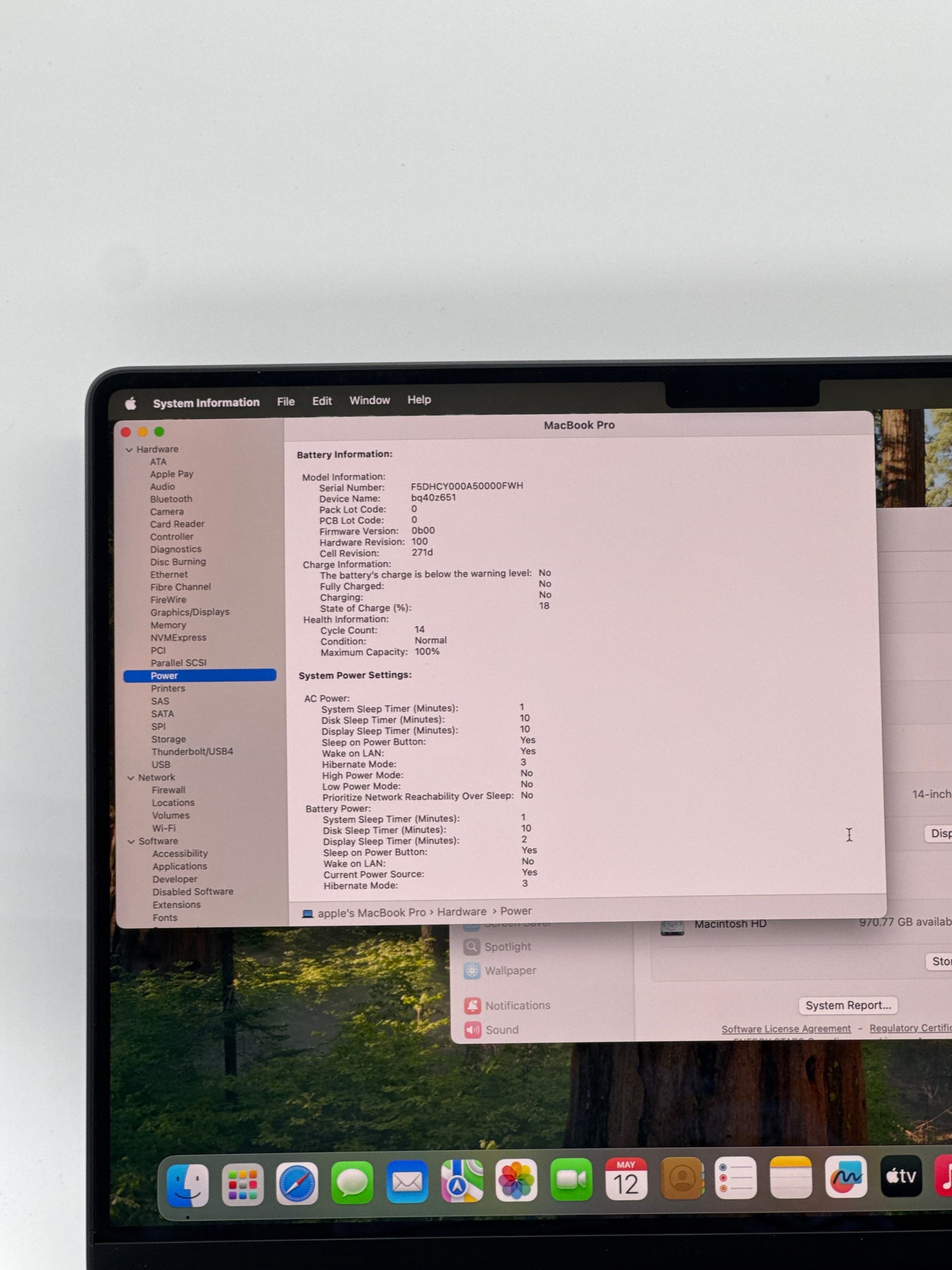Open Freeform from the Dock

coord(846,1176)
